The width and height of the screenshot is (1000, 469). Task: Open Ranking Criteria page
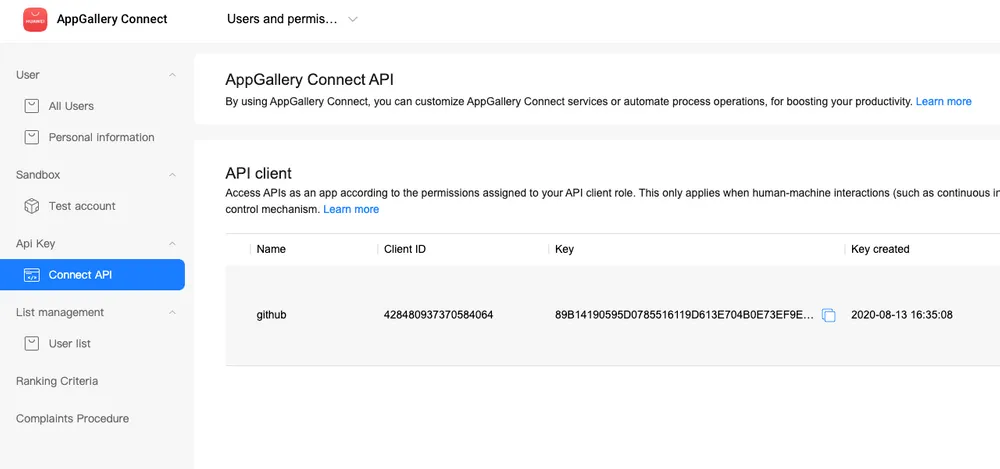[57, 381]
